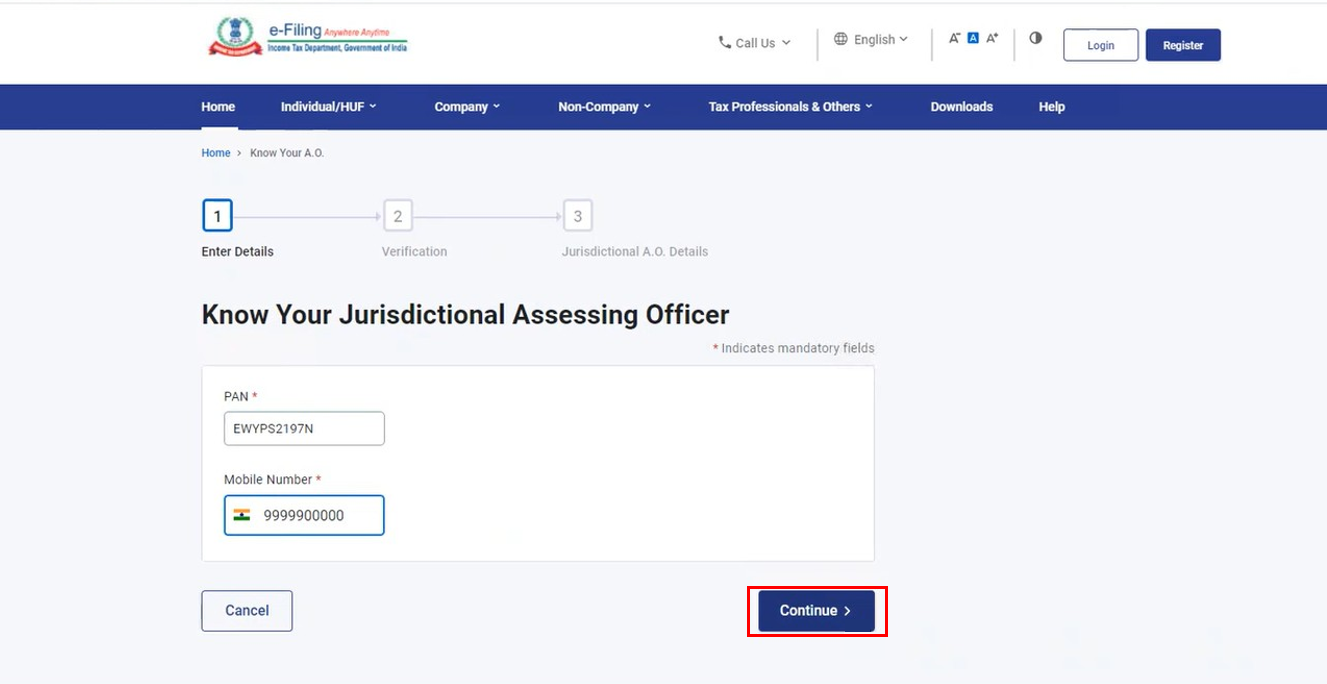Image resolution: width=1327 pixels, height=684 pixels.
Task: Expand the Tax Professionals & Others menu
Action: pos(790,106)
